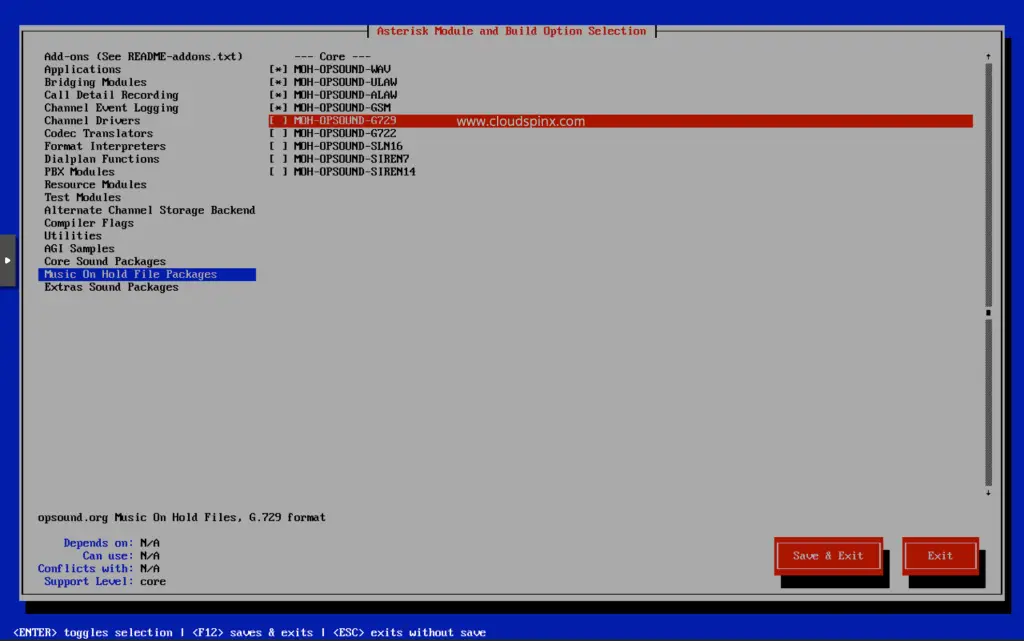Check the MOH-OPSOUND-G722 box

point(340,132)
